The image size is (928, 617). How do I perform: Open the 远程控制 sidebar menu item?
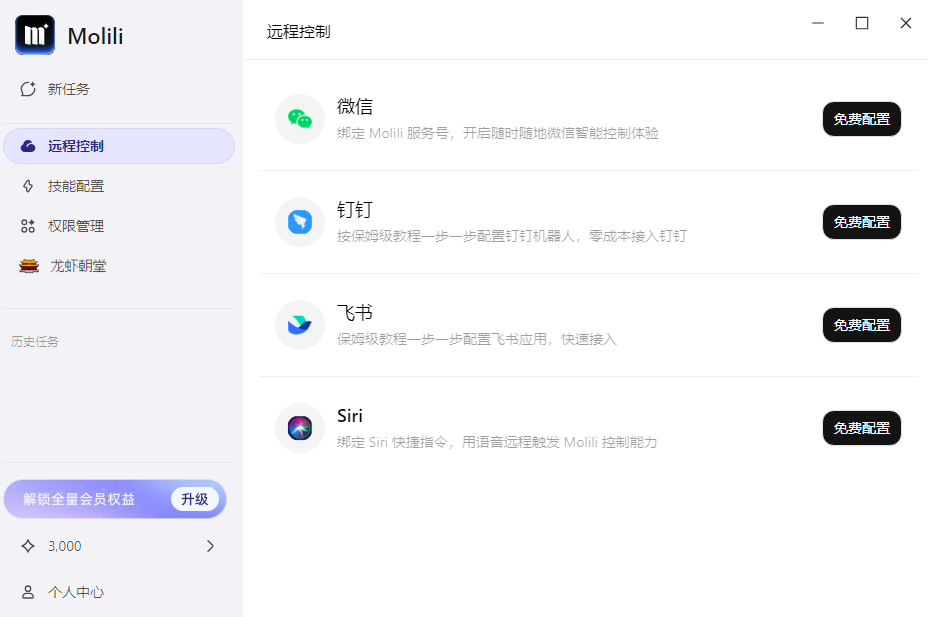[119, 146]
